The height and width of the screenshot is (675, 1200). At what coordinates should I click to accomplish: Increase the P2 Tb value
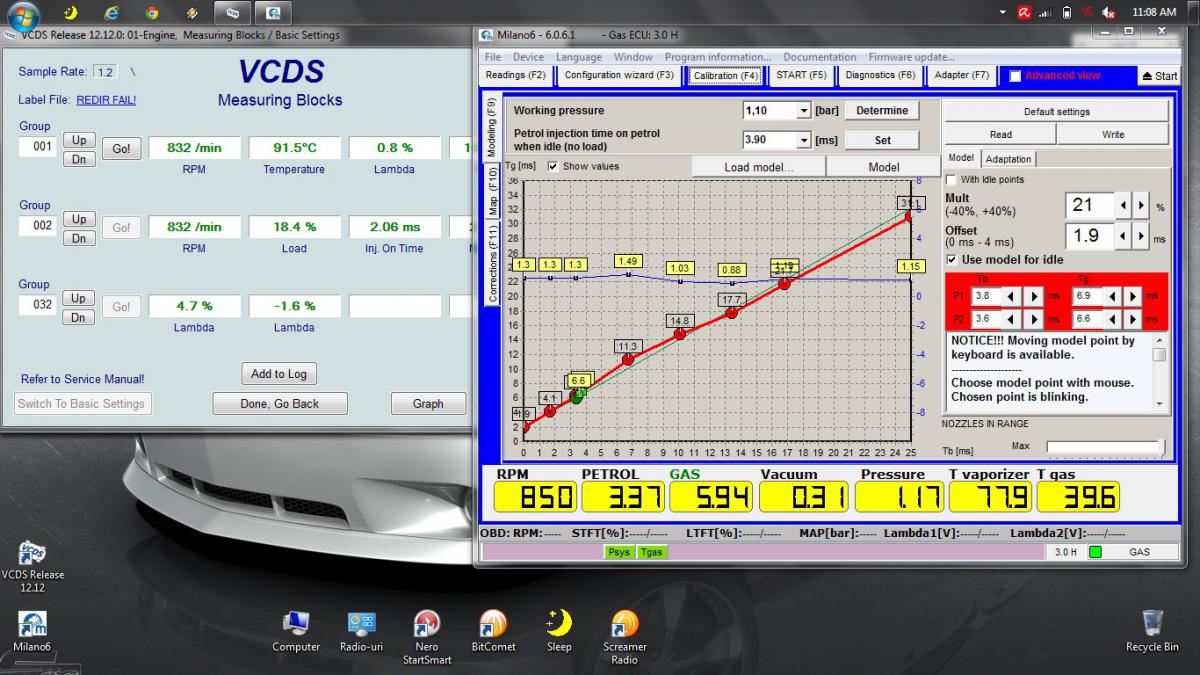(x=1034, y=319)
